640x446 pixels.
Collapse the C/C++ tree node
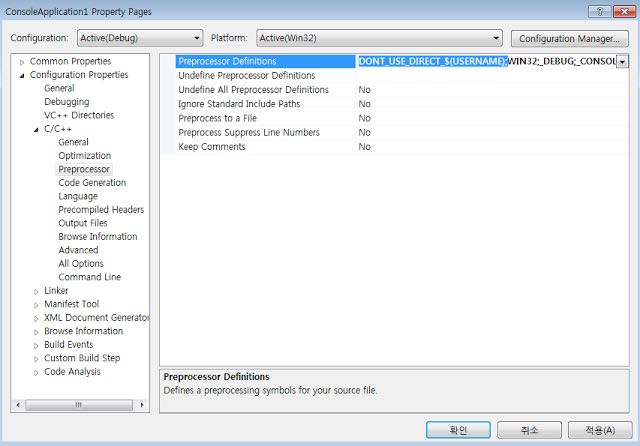click(x=36, y=129)
